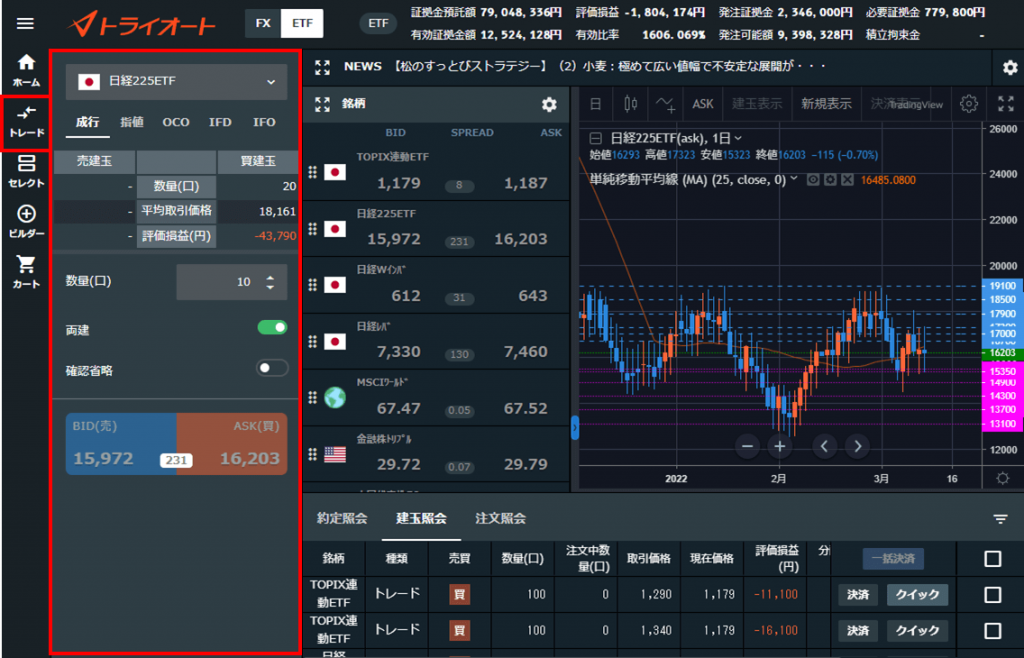Image resolution: width=1024 pixels, height=658 pixels.
Task: Open the hamburger main menu
Action: pyautogui.click(x=25, y=24)
